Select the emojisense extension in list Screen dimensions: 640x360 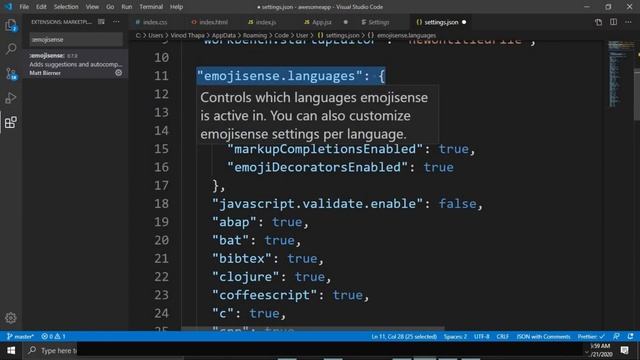point(76,64)
